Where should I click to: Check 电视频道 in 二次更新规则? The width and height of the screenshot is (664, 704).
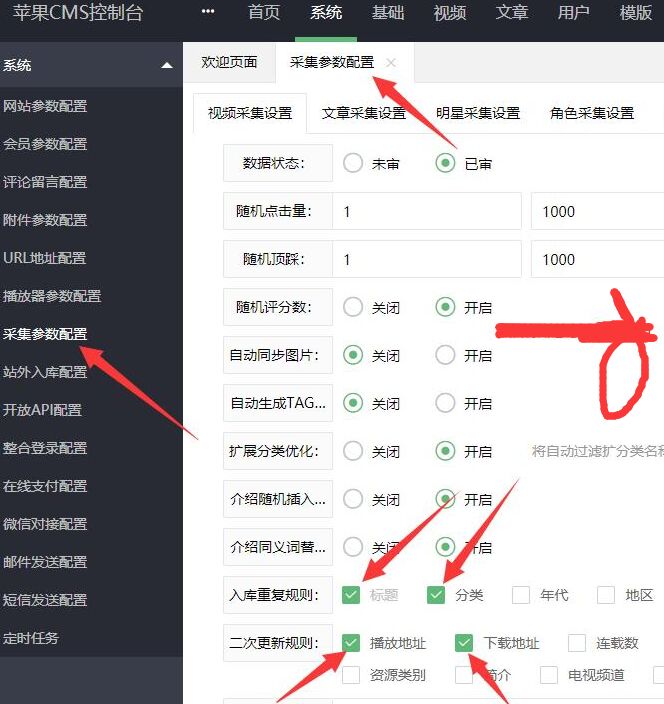pos(549,675)
